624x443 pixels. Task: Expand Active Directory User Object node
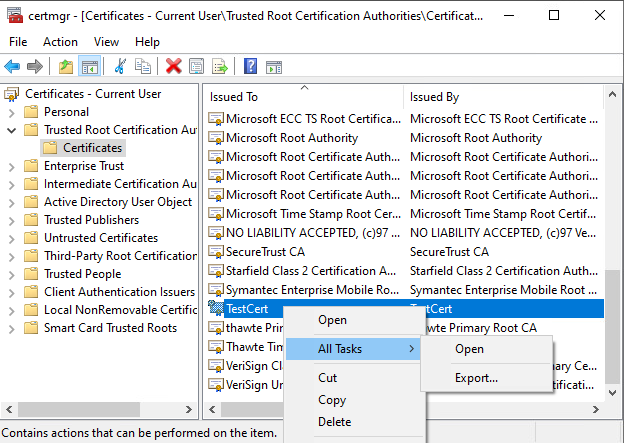(12, 203)
